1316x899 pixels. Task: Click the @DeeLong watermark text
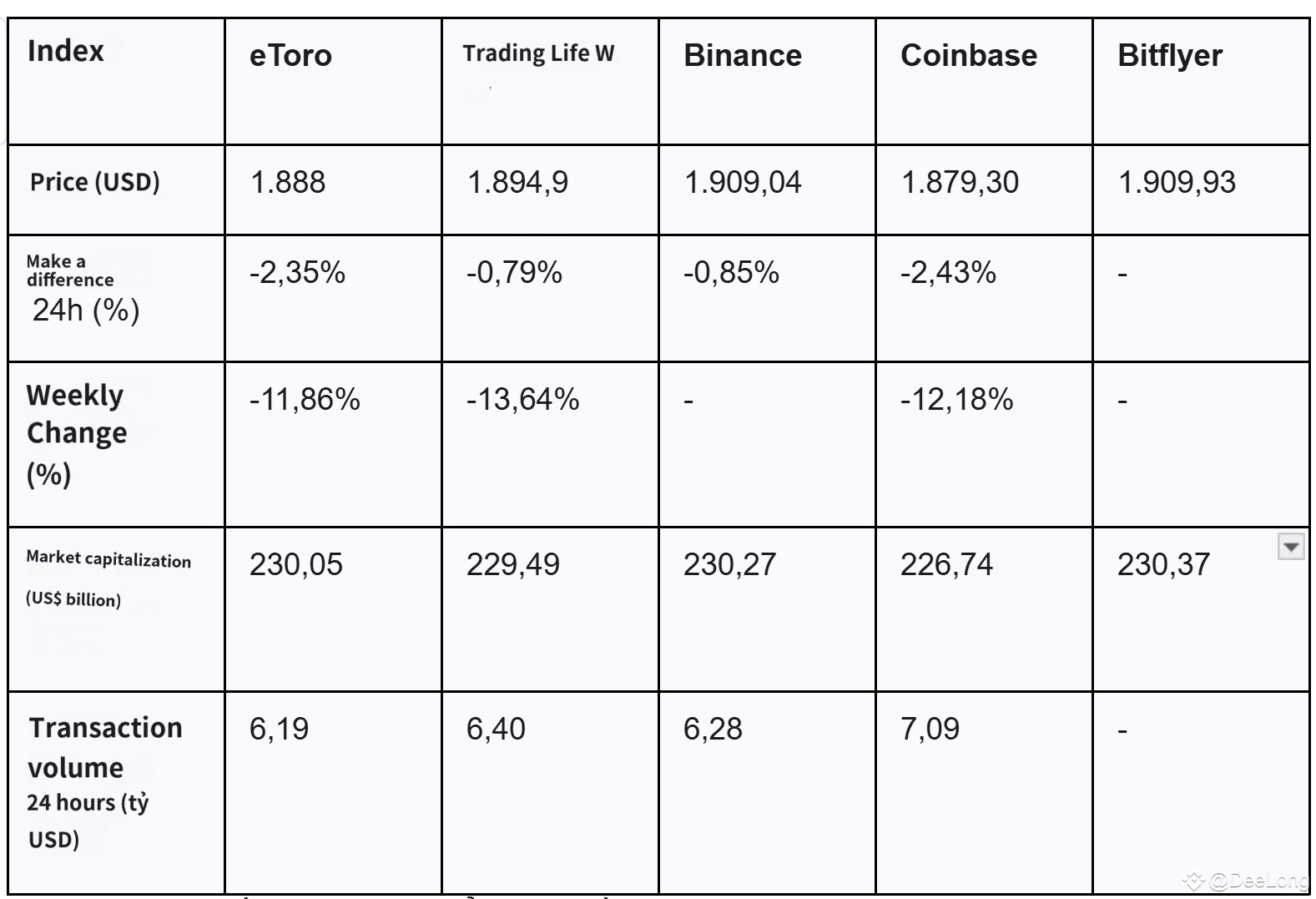(1258, 881)
